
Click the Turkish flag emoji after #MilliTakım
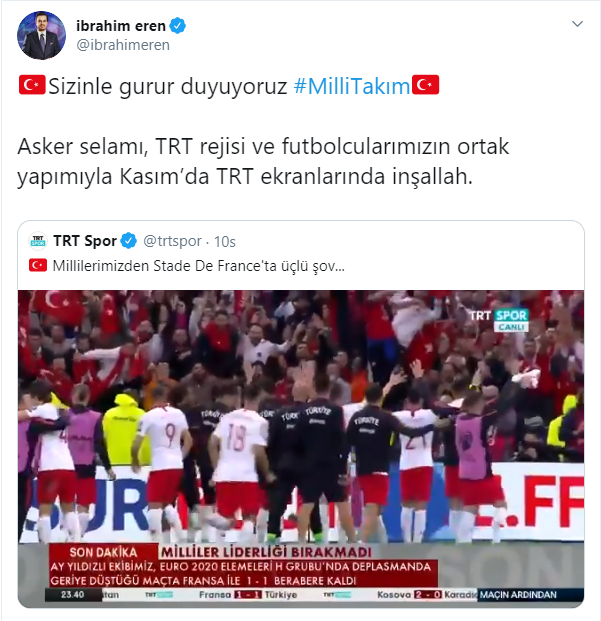(426, 85)
